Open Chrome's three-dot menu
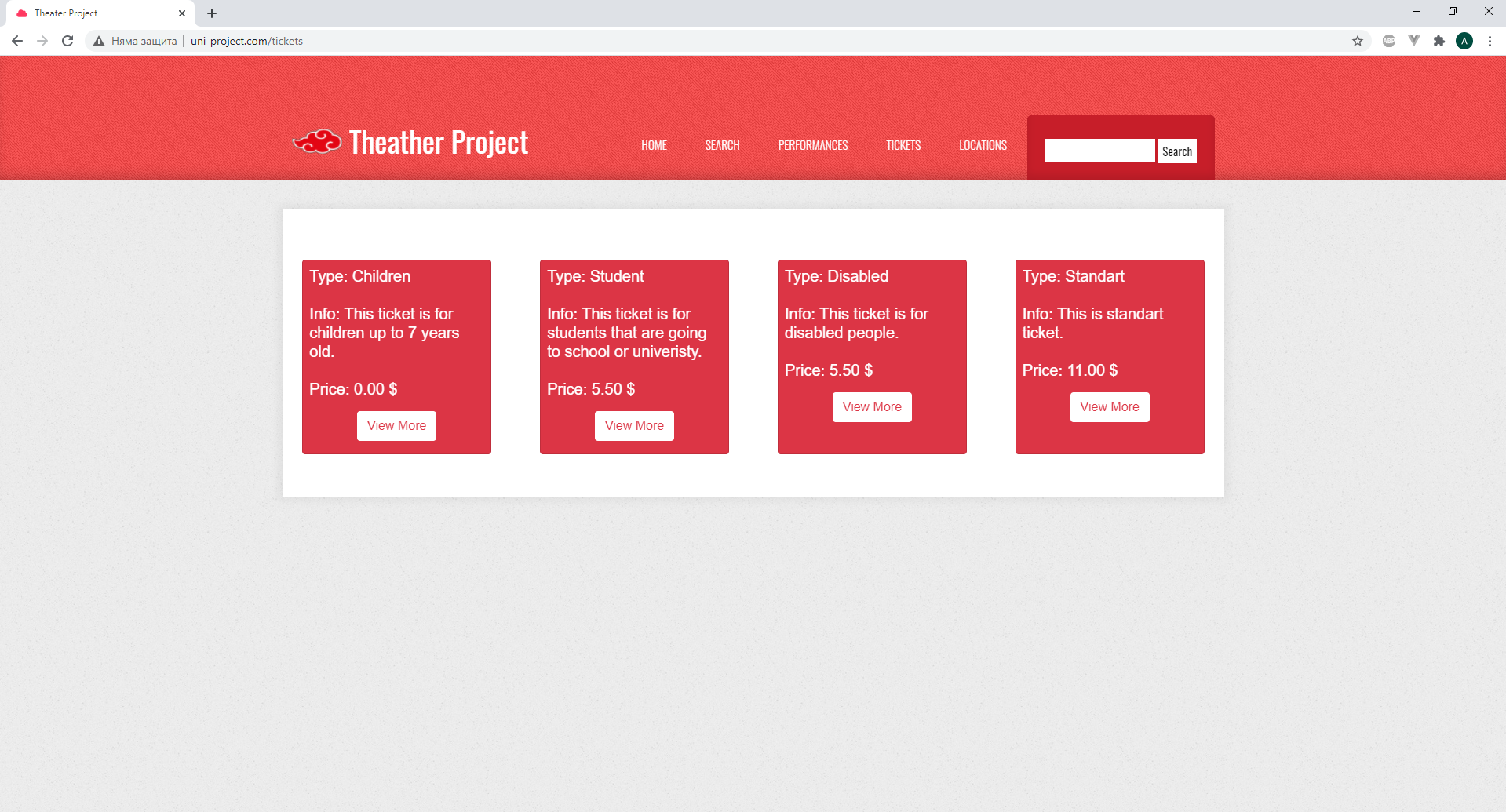The height and width of the screenshot is (812, 1506). (x=1490, y=41)
